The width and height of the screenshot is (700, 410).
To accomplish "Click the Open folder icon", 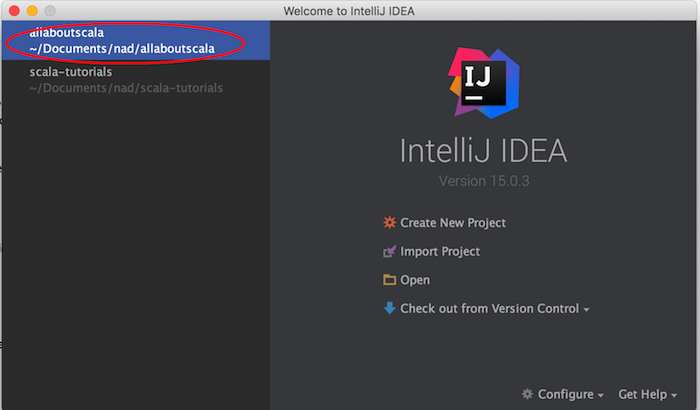I will pyautogui.click(x=389, y=280).
